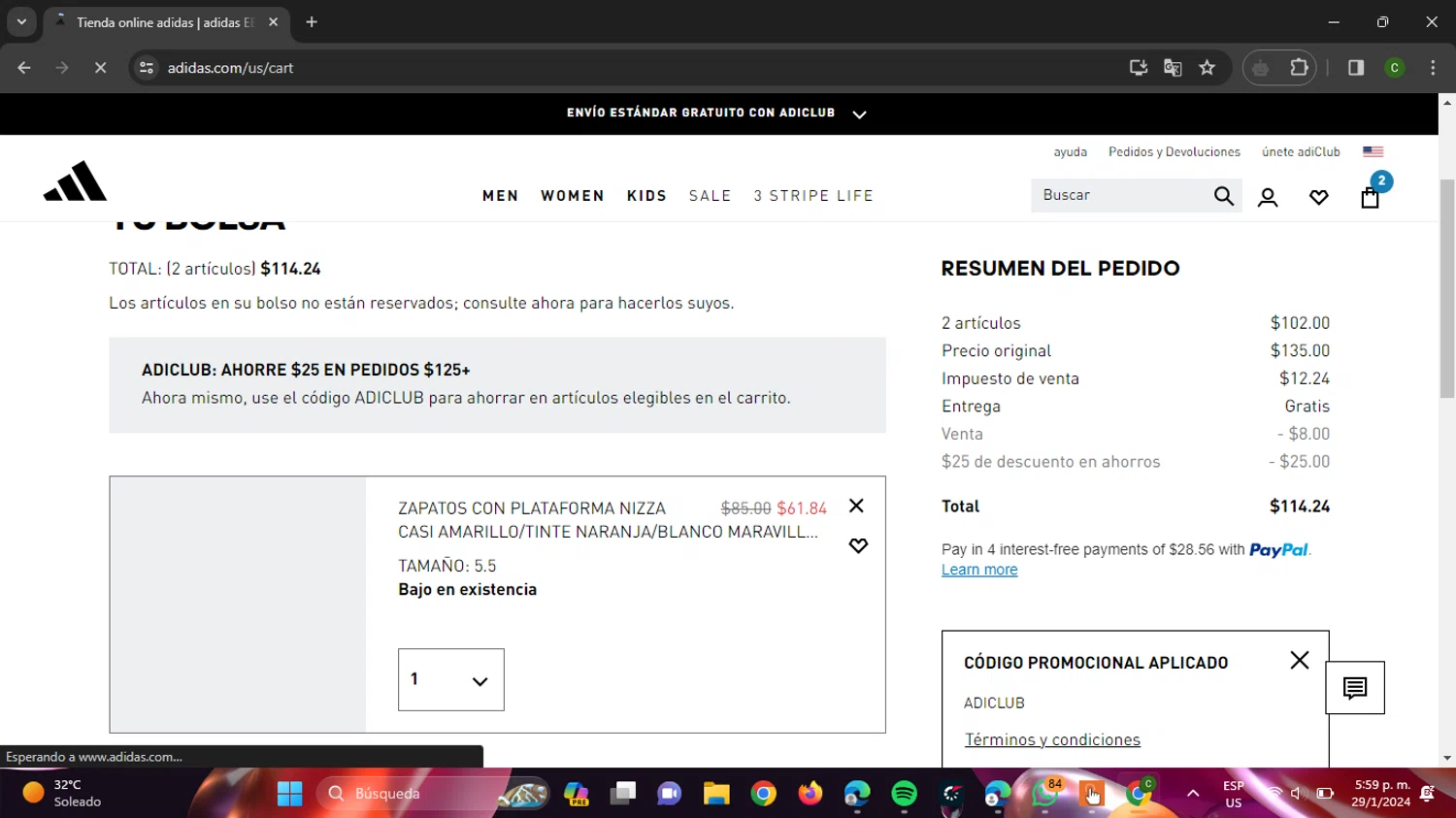View site information icon in address bar
Viewport: 1456px width, 818px height.
point(147,68)
